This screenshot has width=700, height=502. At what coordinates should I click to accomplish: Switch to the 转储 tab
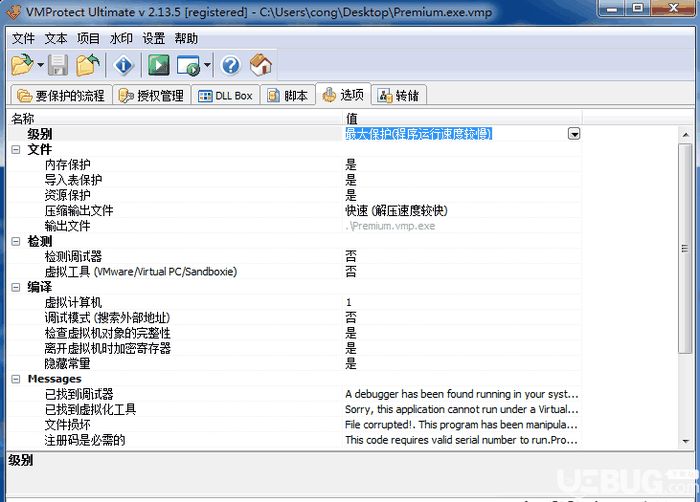pos(399,95)
